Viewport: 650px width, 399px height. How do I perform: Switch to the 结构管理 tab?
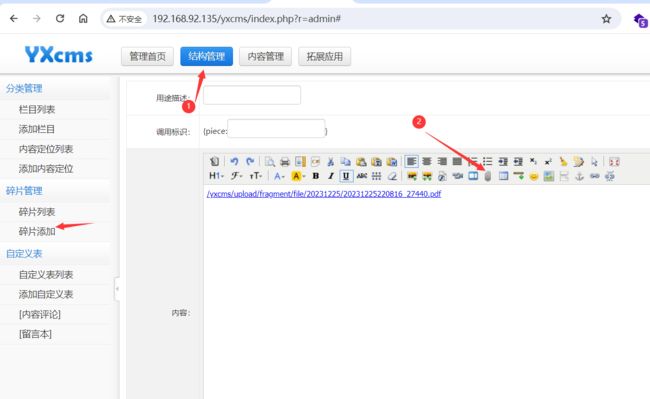pyautogui.click(x=206, y=56)
